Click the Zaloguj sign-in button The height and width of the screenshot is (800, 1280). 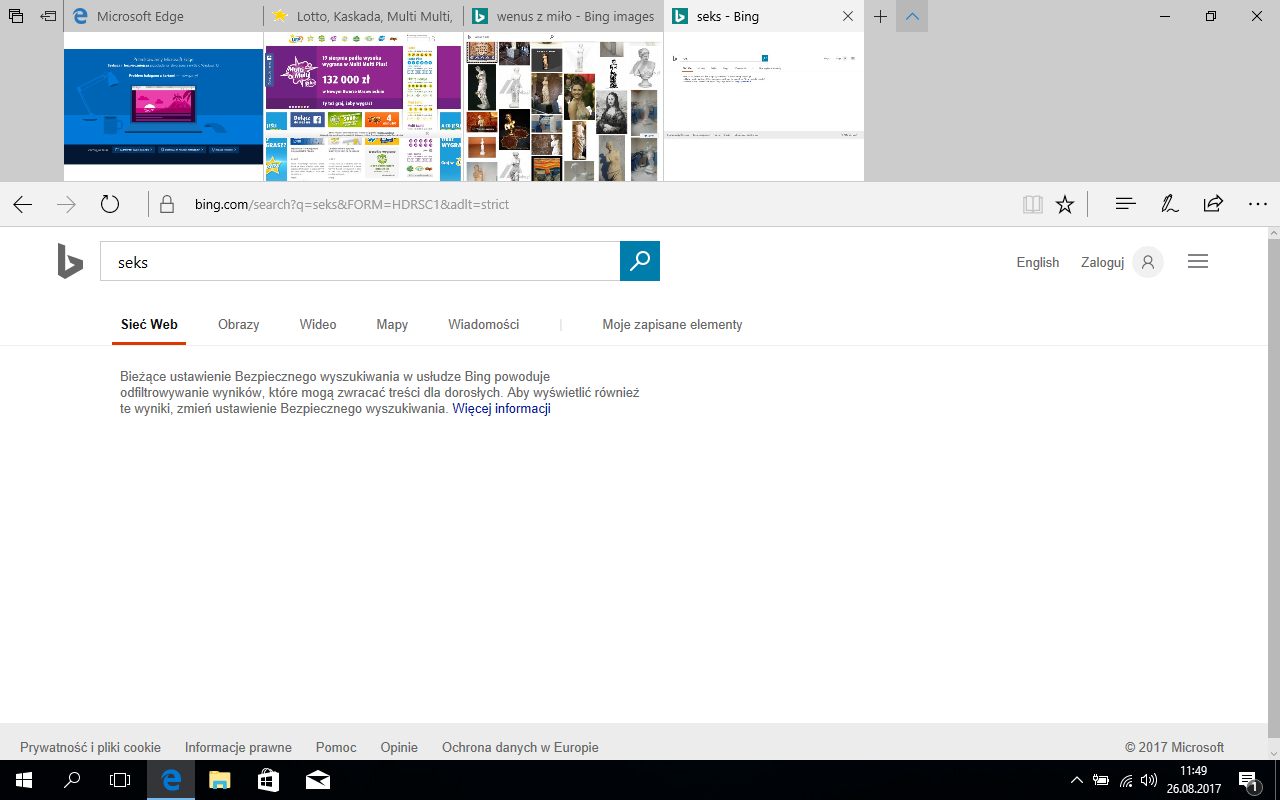click(x=1103, y=263)
